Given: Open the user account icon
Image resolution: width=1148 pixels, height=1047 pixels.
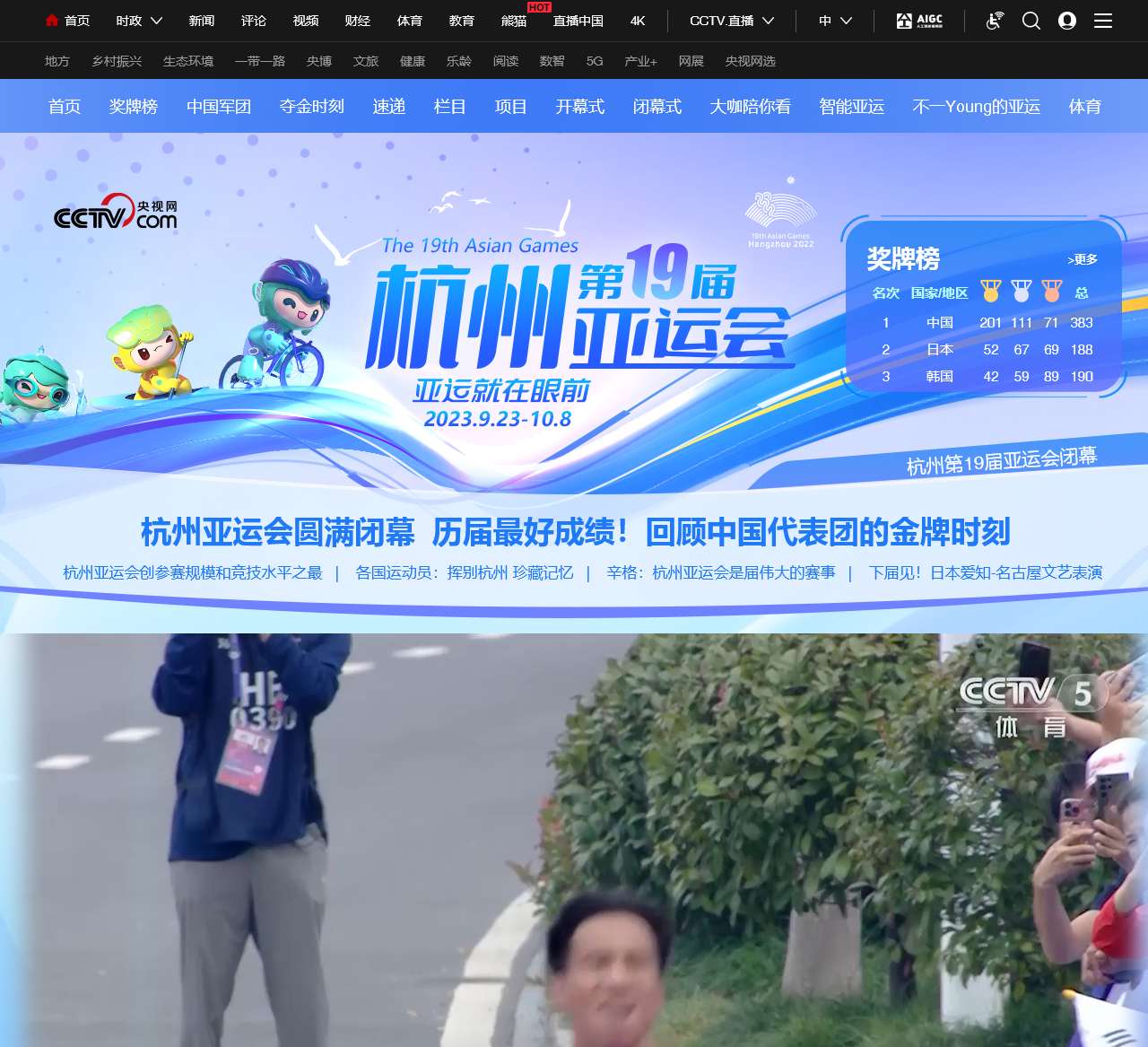Looking at the screenshot, I should [x=1067, y=20].
